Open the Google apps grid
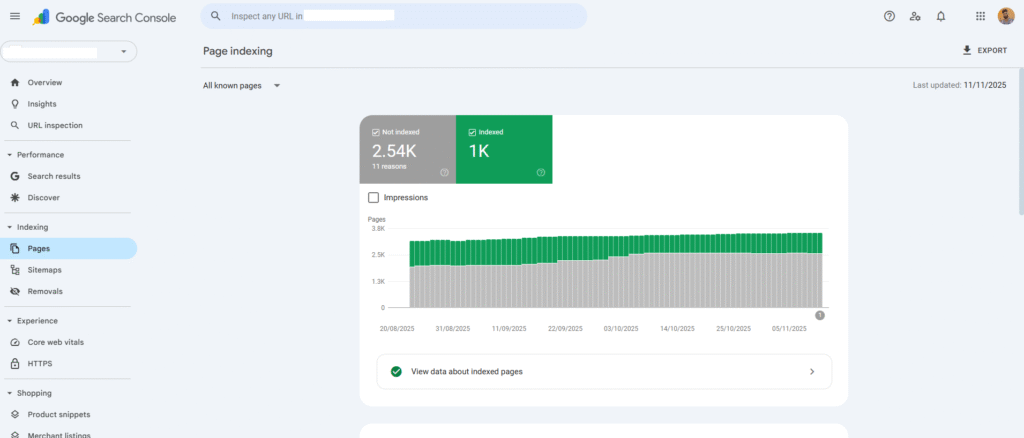 [979, 17]
